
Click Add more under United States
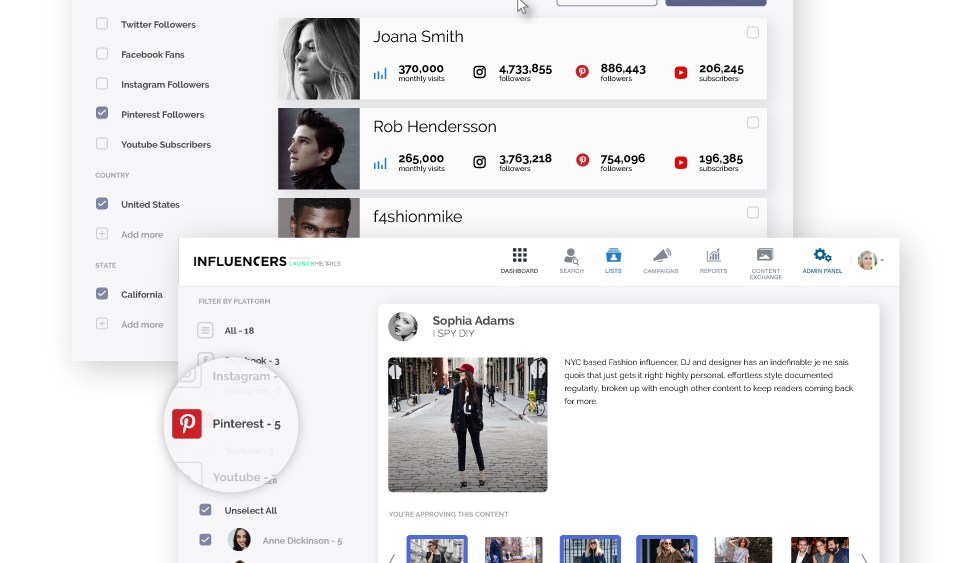tap(142, 234)
